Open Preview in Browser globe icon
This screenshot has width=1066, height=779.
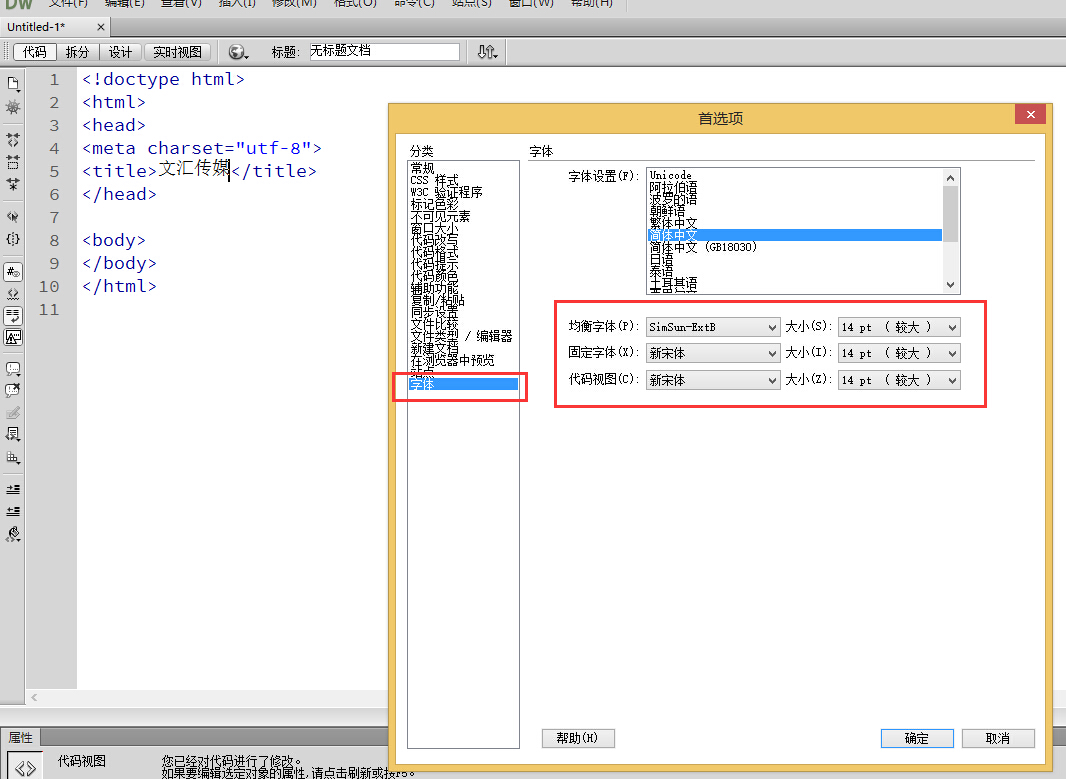pyautogui.click(x=238, y=52)
